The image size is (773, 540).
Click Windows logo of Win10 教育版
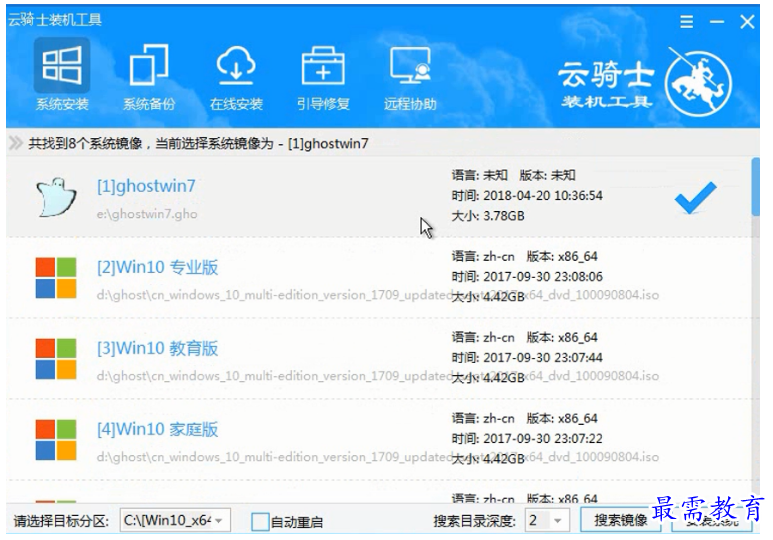click(x=56, y=359)
